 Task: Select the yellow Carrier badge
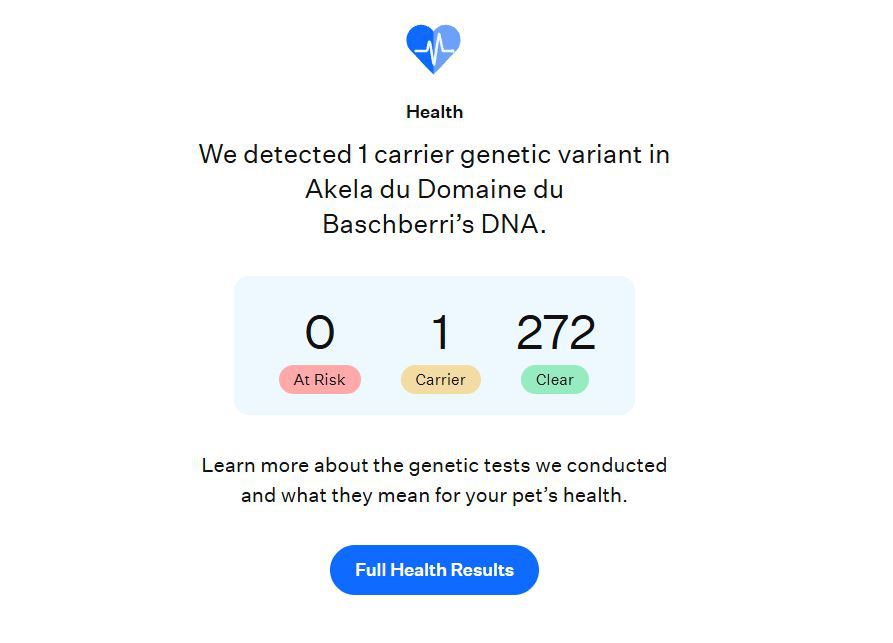click(x=441, y=379)
